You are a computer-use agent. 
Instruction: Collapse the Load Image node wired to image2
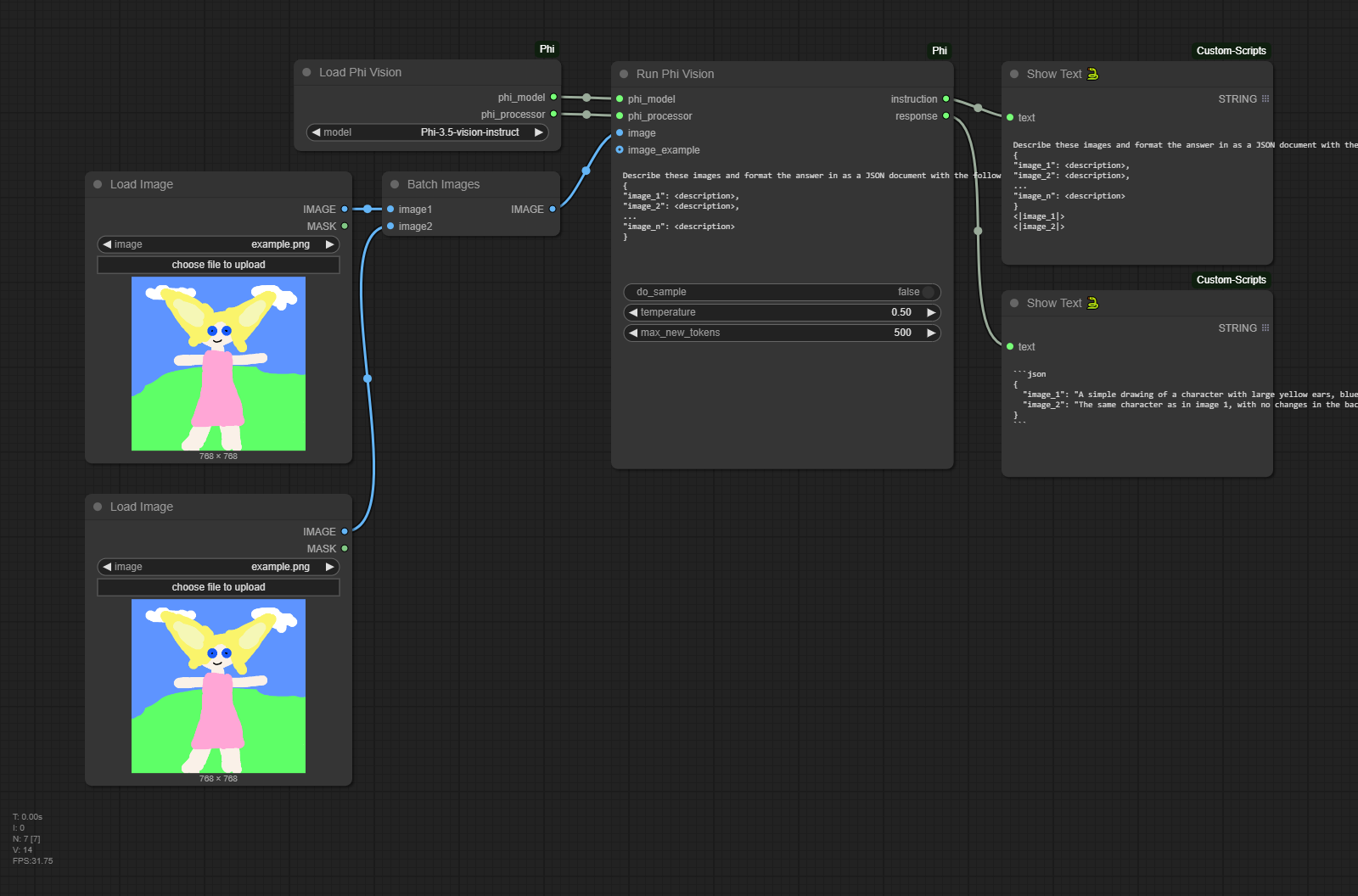click(x=98, y=507)
